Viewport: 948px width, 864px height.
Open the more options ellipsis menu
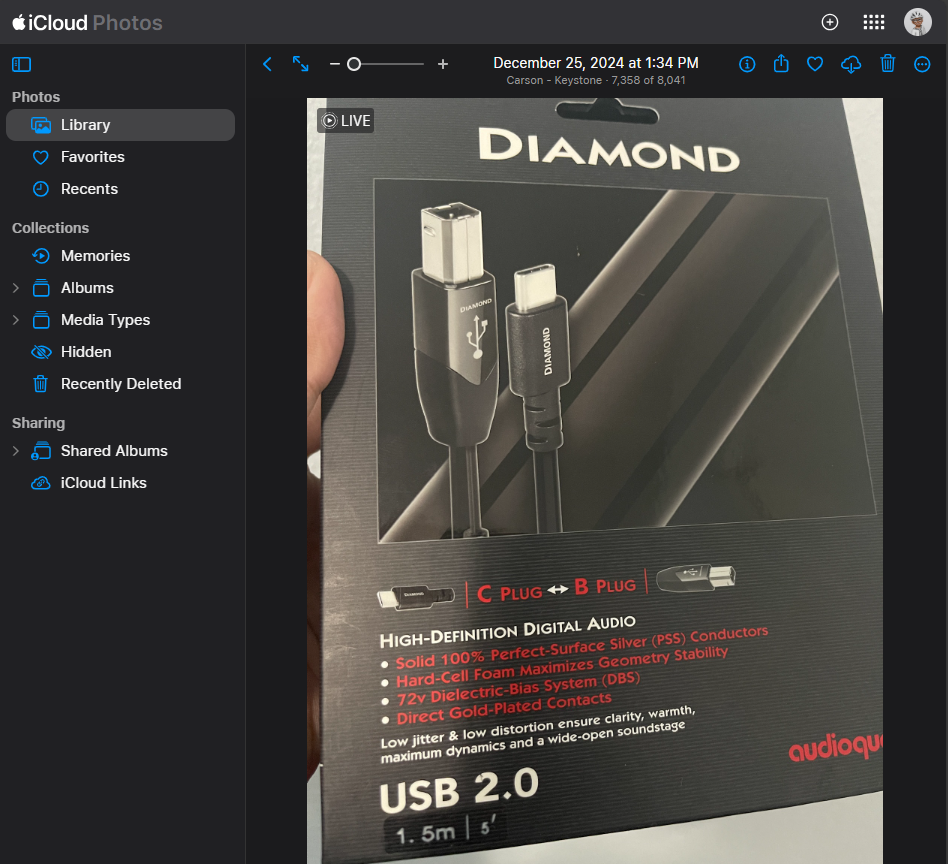pyautogui.click(x=922, y=64)
